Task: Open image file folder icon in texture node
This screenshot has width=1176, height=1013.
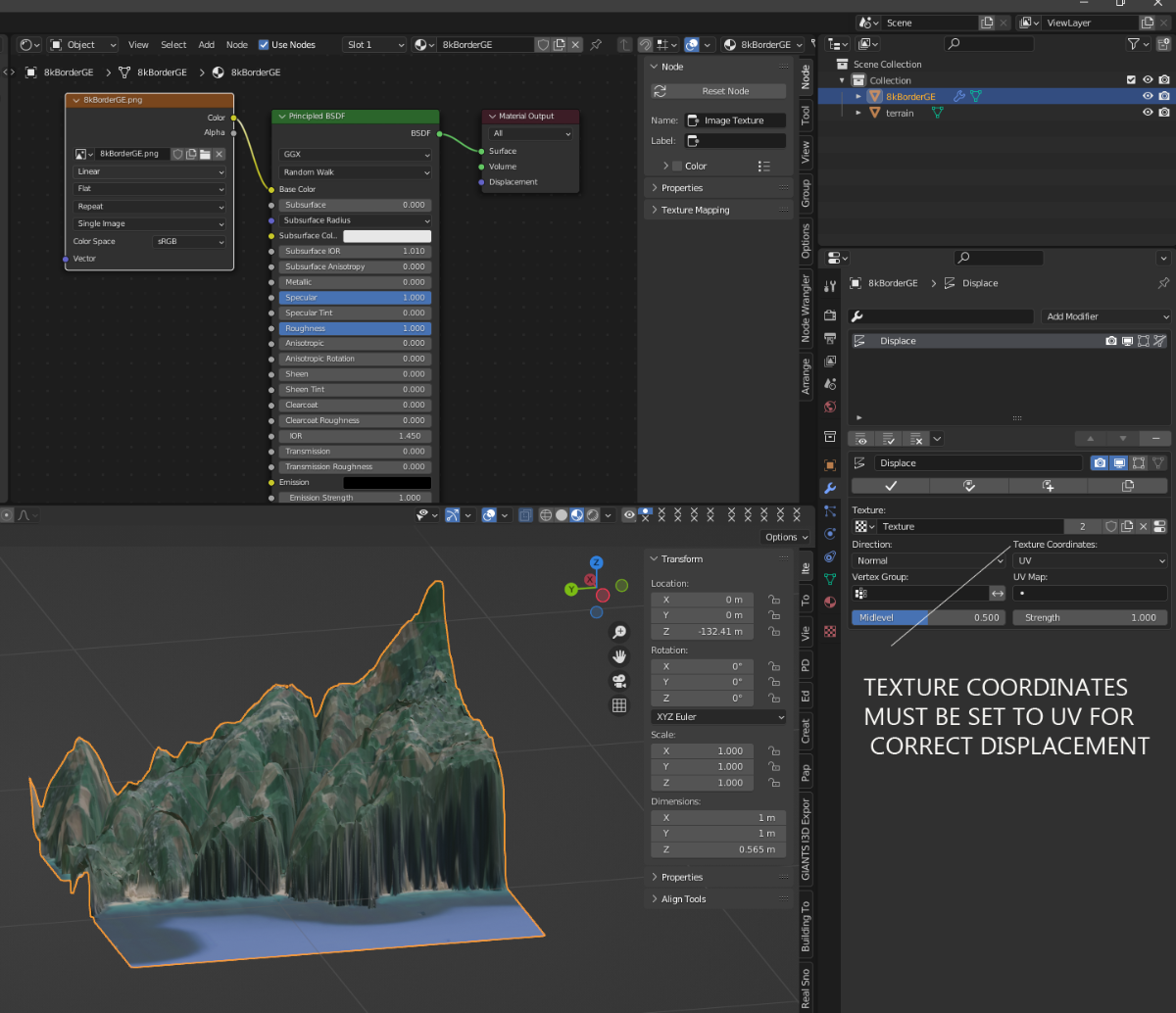Action: tap(206, 154)
